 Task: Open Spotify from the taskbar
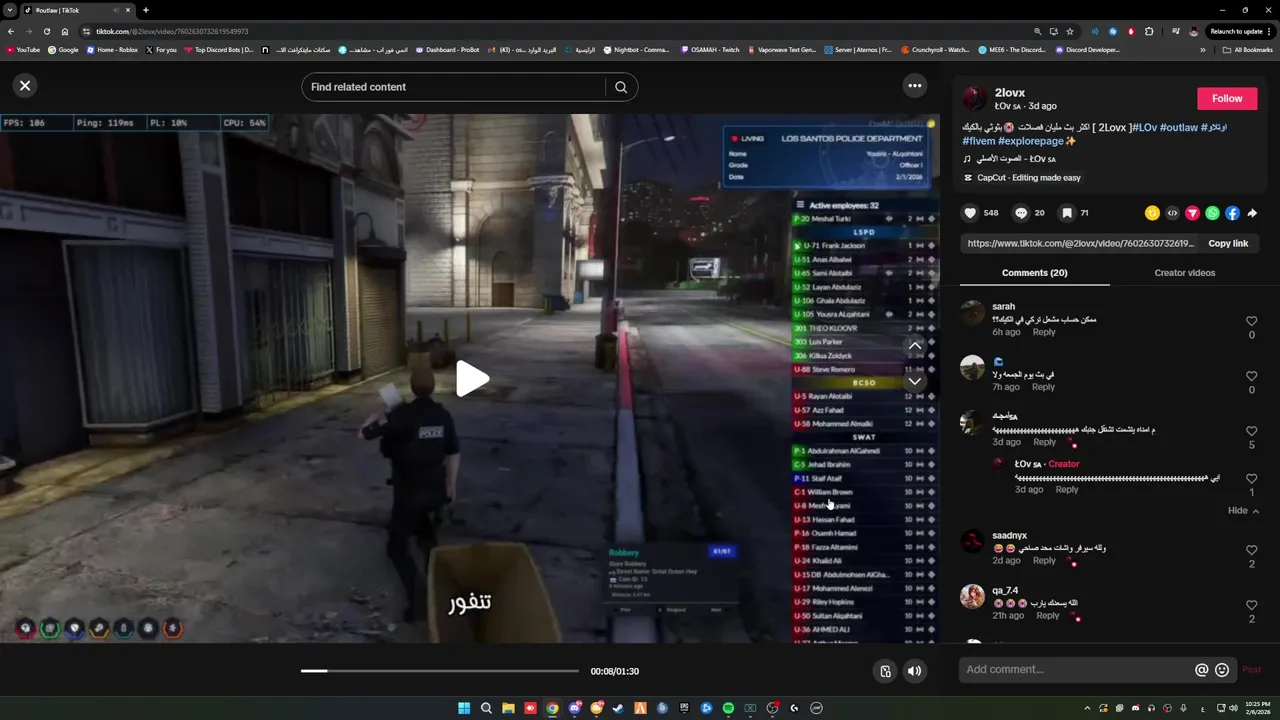(x=728, y=708)
